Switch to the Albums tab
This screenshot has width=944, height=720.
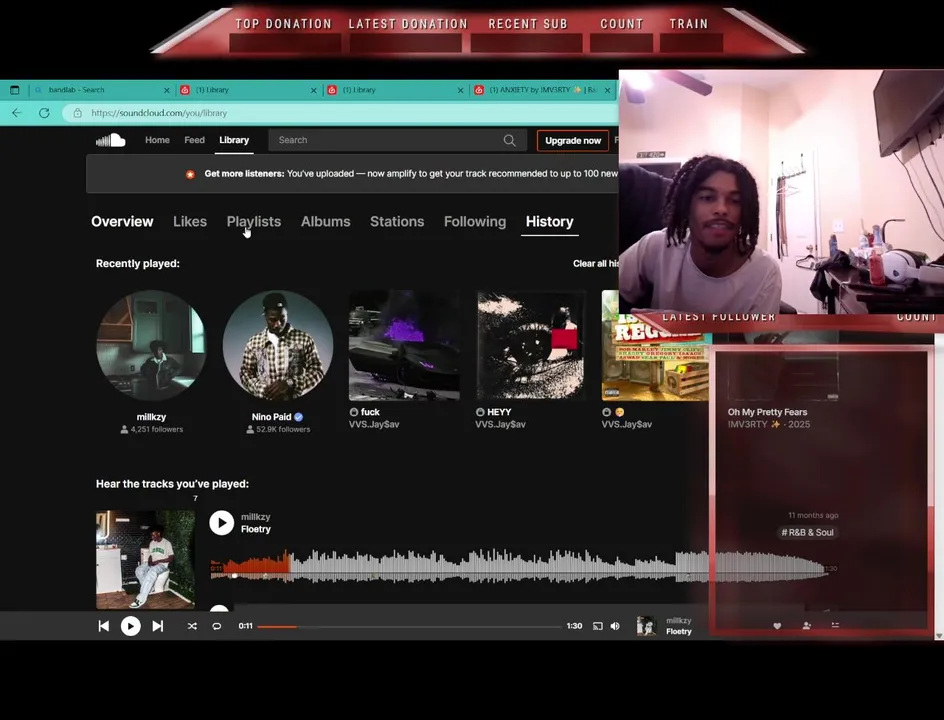(326, 222)
